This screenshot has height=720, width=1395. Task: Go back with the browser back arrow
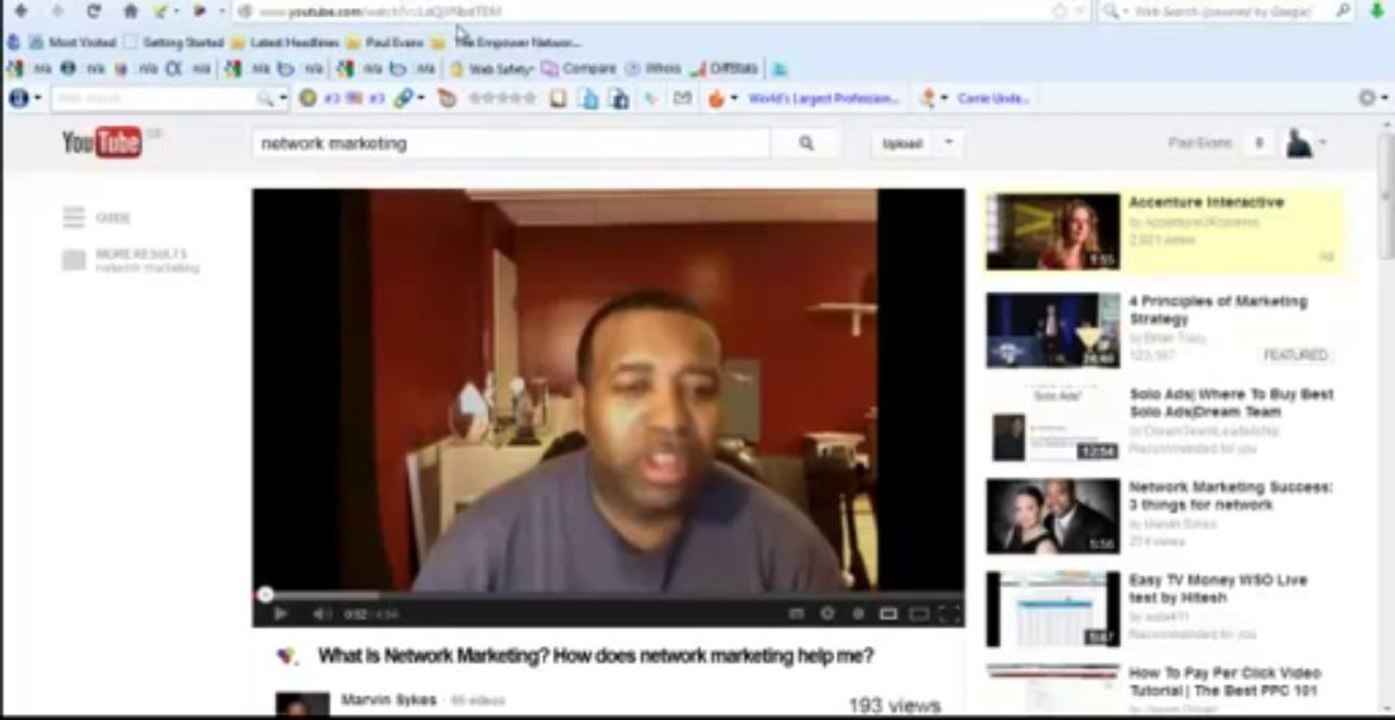[x=21, y=11]
